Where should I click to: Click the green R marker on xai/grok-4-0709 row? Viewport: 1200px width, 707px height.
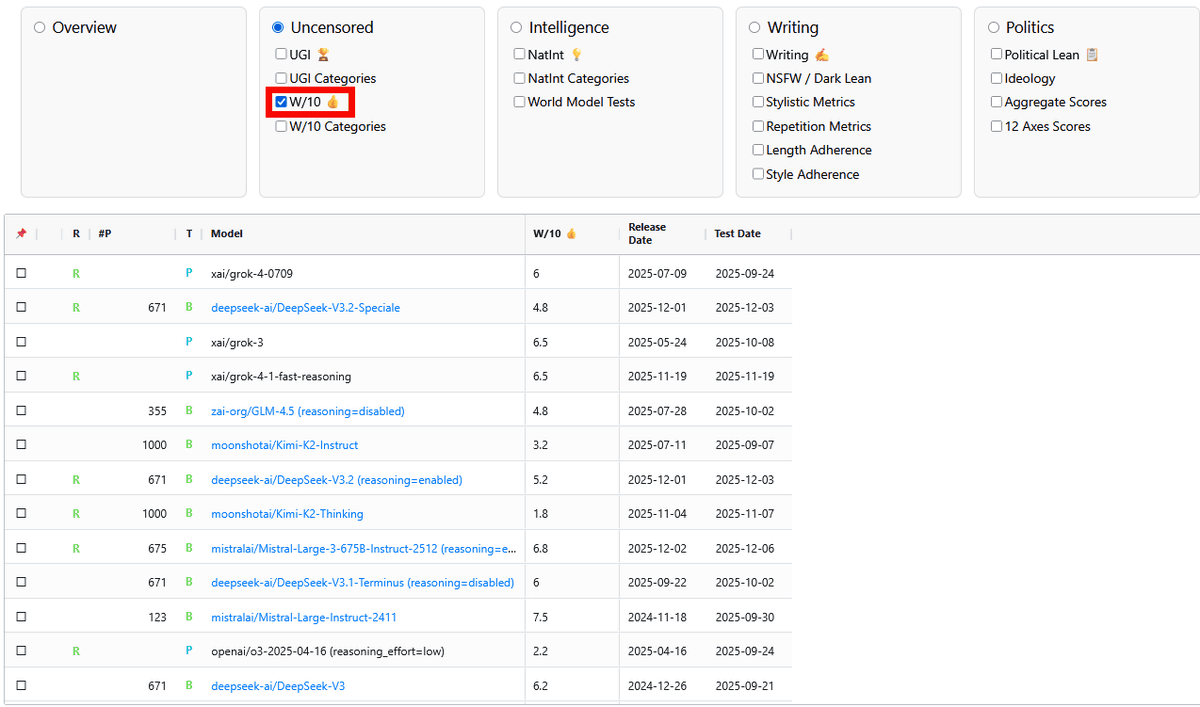pos(76,273)
